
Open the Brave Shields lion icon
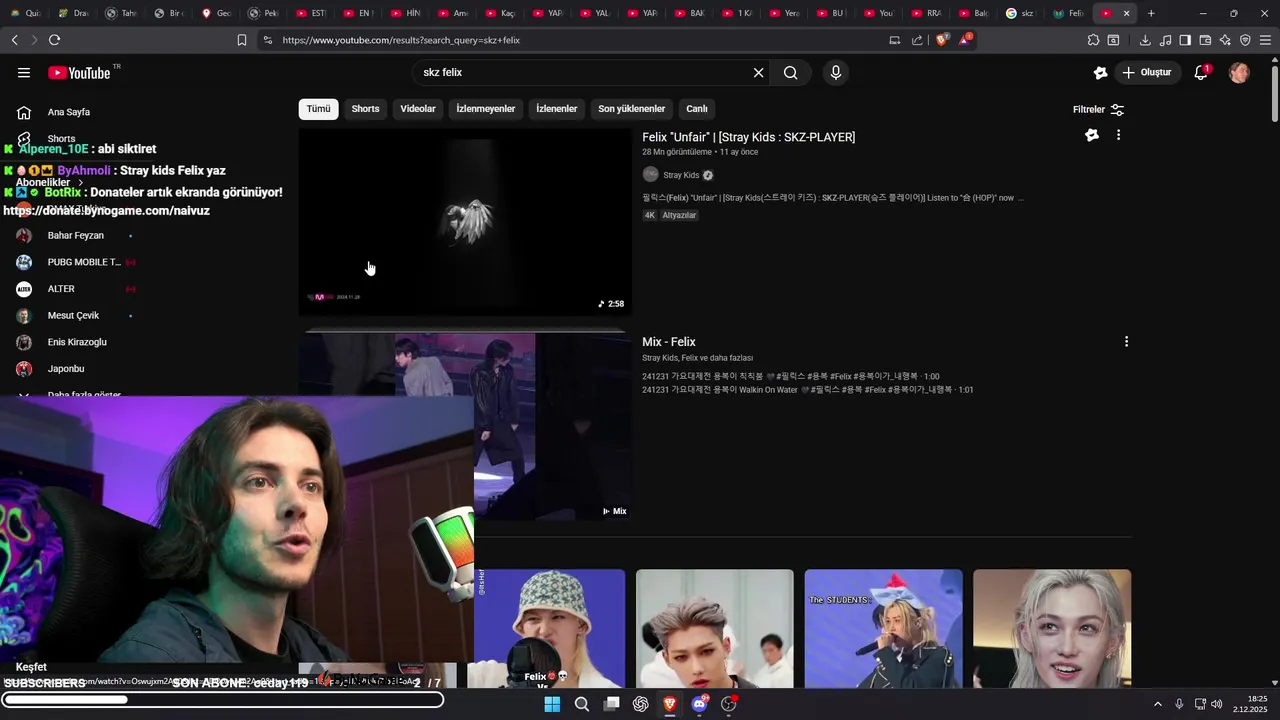click(x=942, y=40)
